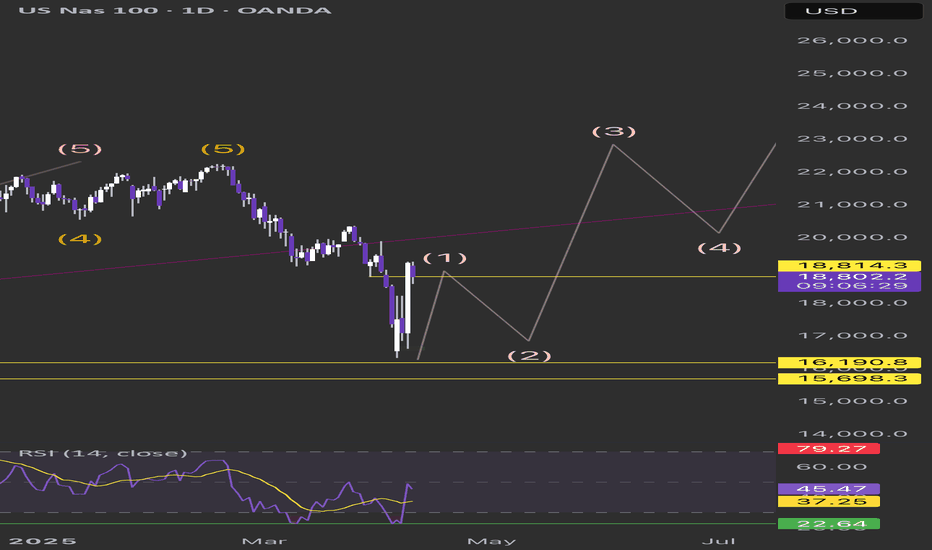The image size is (932, 550).
Task: Open the USD currency selector
Action: point(854,11)
